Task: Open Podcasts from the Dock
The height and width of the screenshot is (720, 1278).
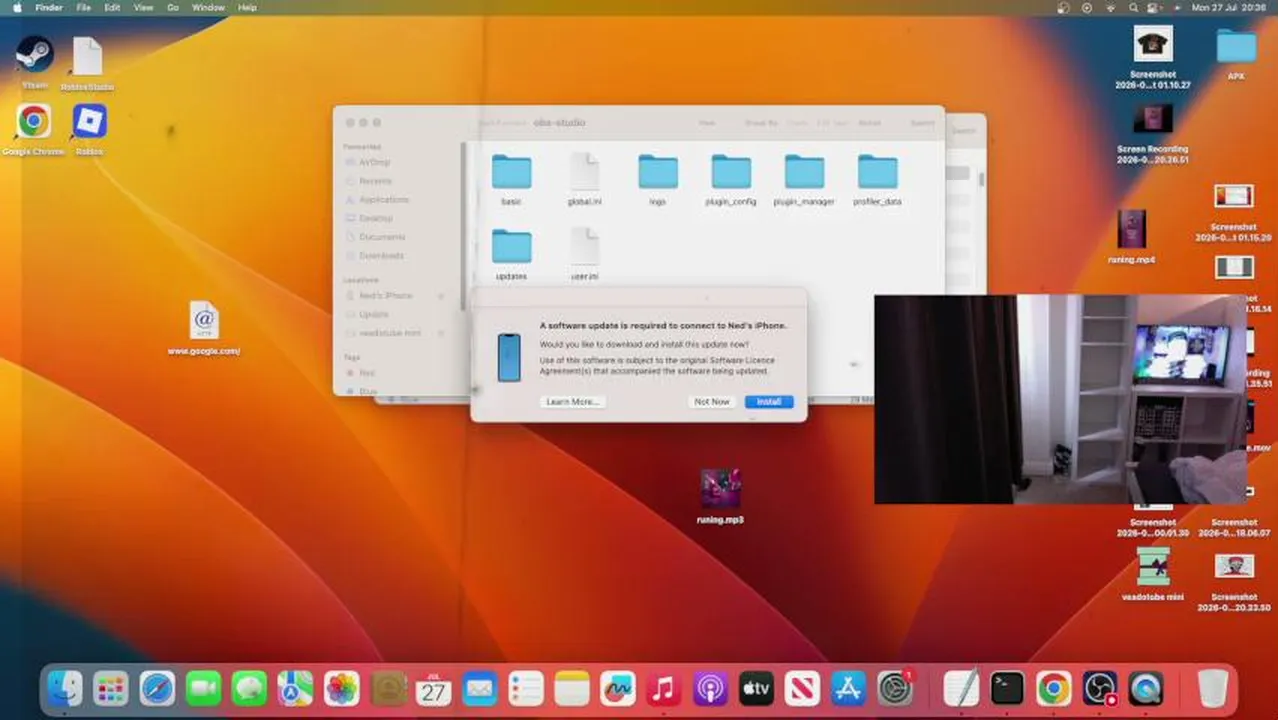Action: 710,688
